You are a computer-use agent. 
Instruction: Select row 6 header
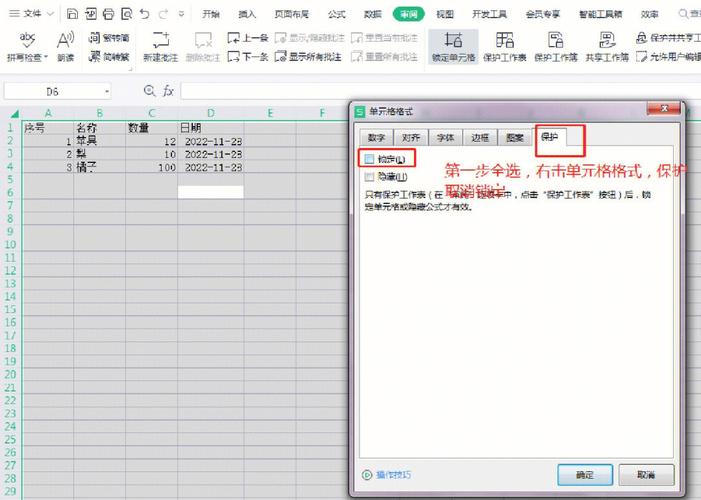pyautogui.click(x=10, y=192)
